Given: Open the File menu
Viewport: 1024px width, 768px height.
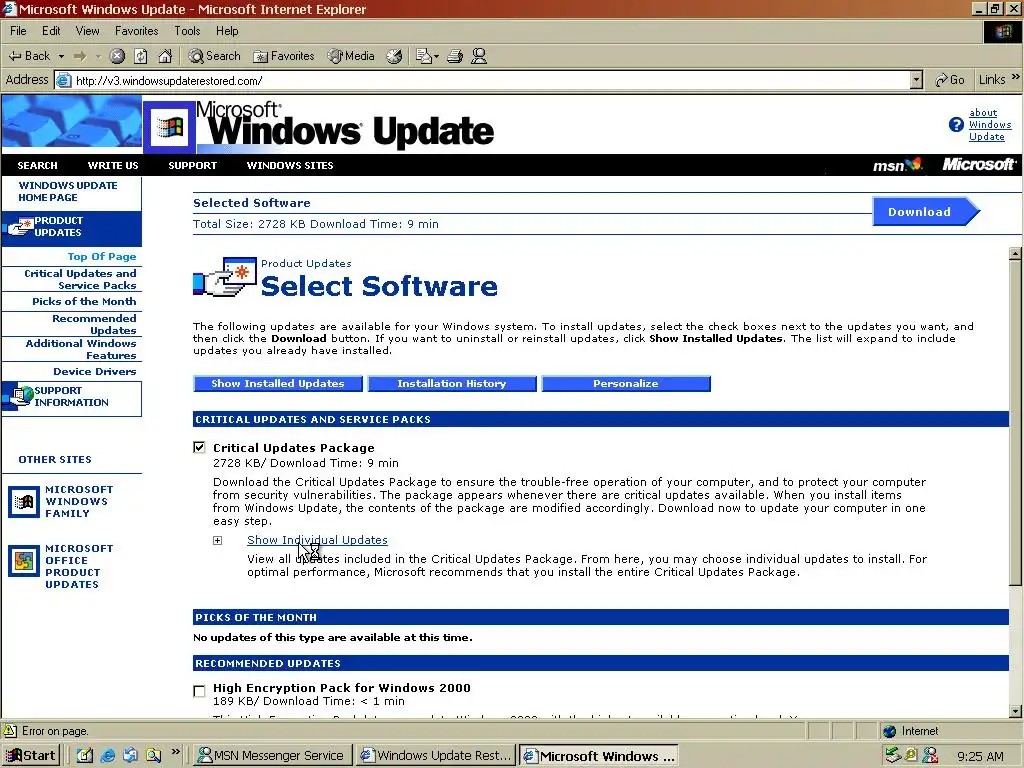Looking at the screenshot, I should 18,31.
